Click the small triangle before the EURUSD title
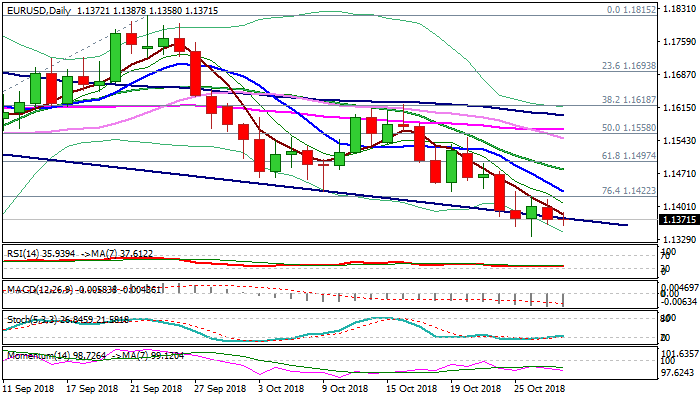Image resolution: width=700 pixels, height=400 pixels. coord(5,9)
